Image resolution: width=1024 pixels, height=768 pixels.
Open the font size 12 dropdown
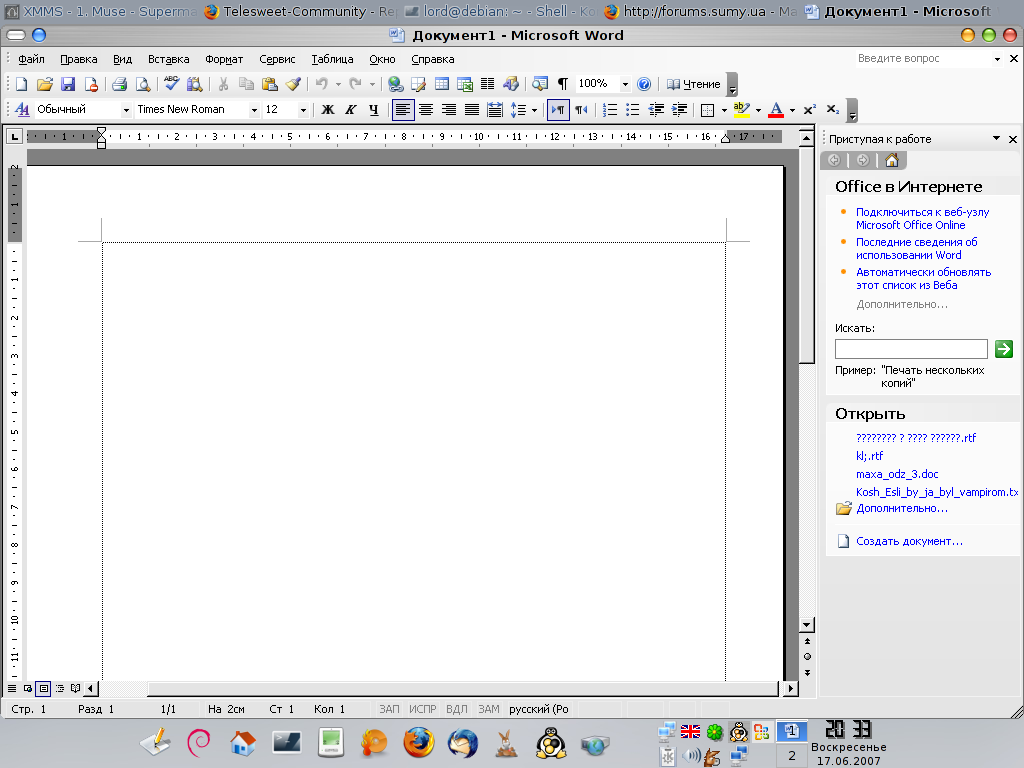303,110
